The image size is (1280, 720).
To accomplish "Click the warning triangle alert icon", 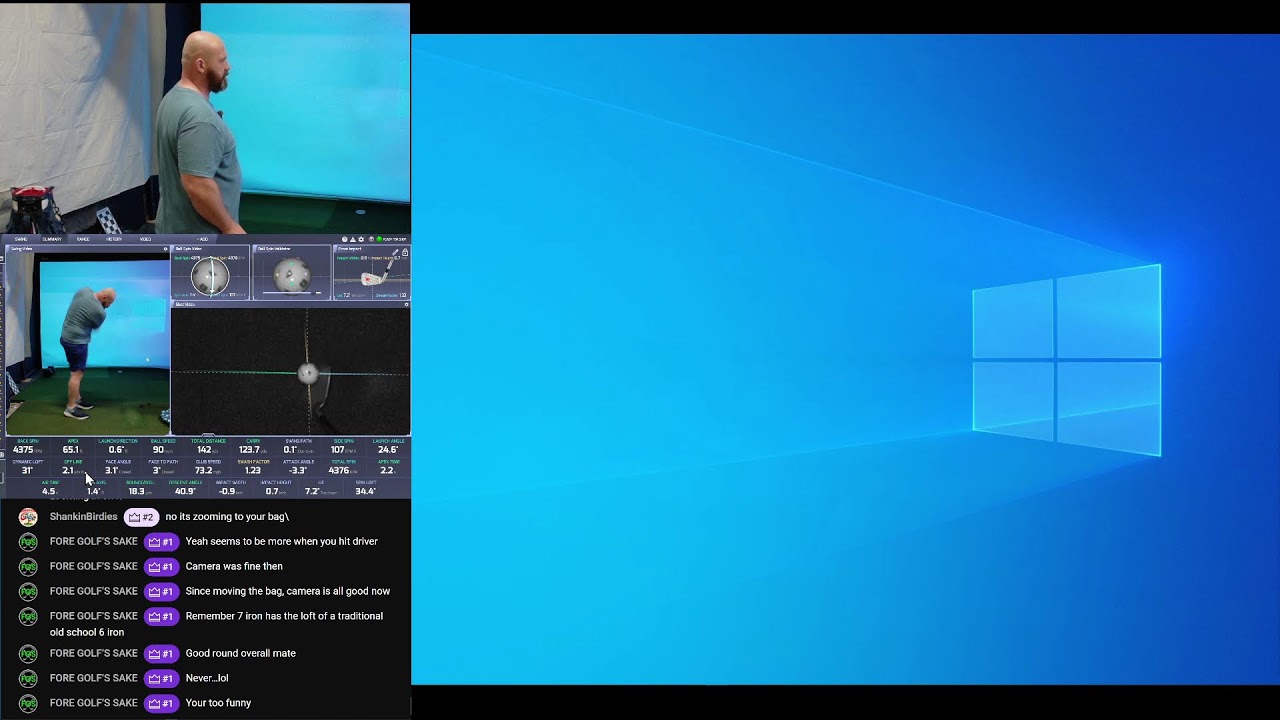I will pyautogui.click(x=353, y=240).
